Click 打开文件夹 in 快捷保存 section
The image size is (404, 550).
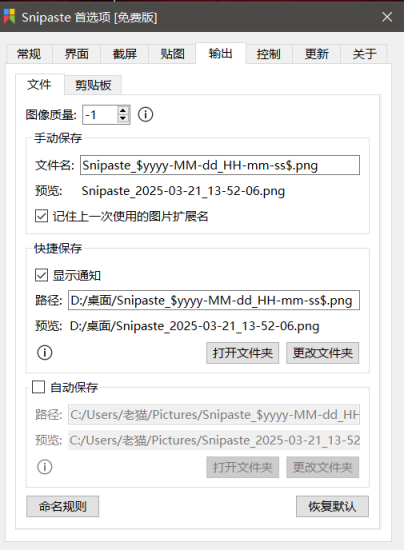[x=242, y=353]
